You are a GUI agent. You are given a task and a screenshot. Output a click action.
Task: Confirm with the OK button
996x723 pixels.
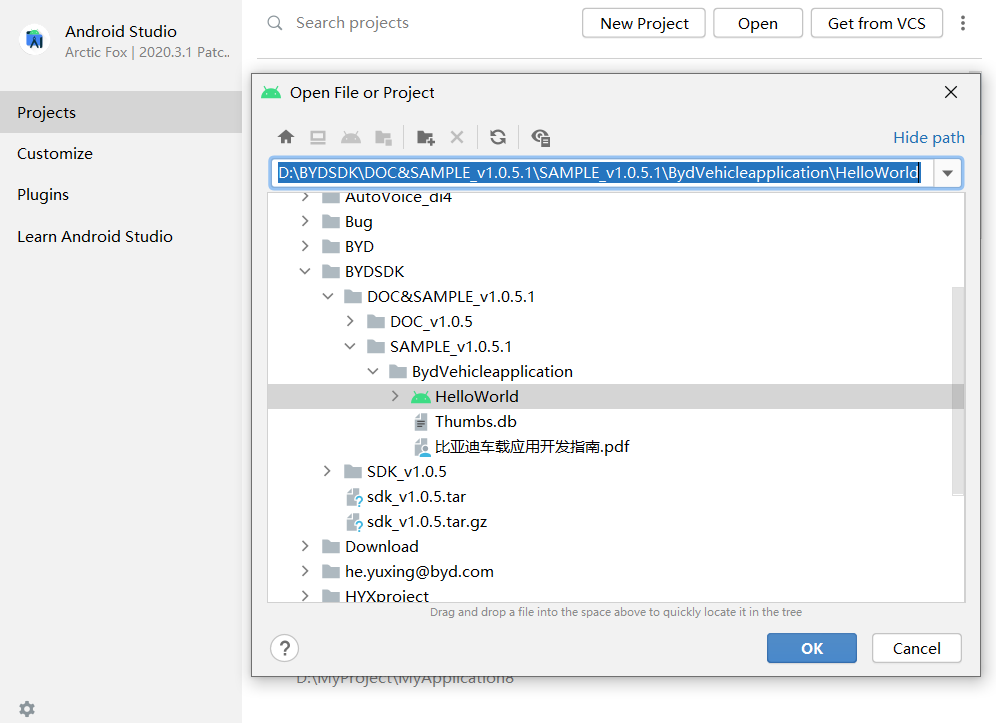click(812, 648)
